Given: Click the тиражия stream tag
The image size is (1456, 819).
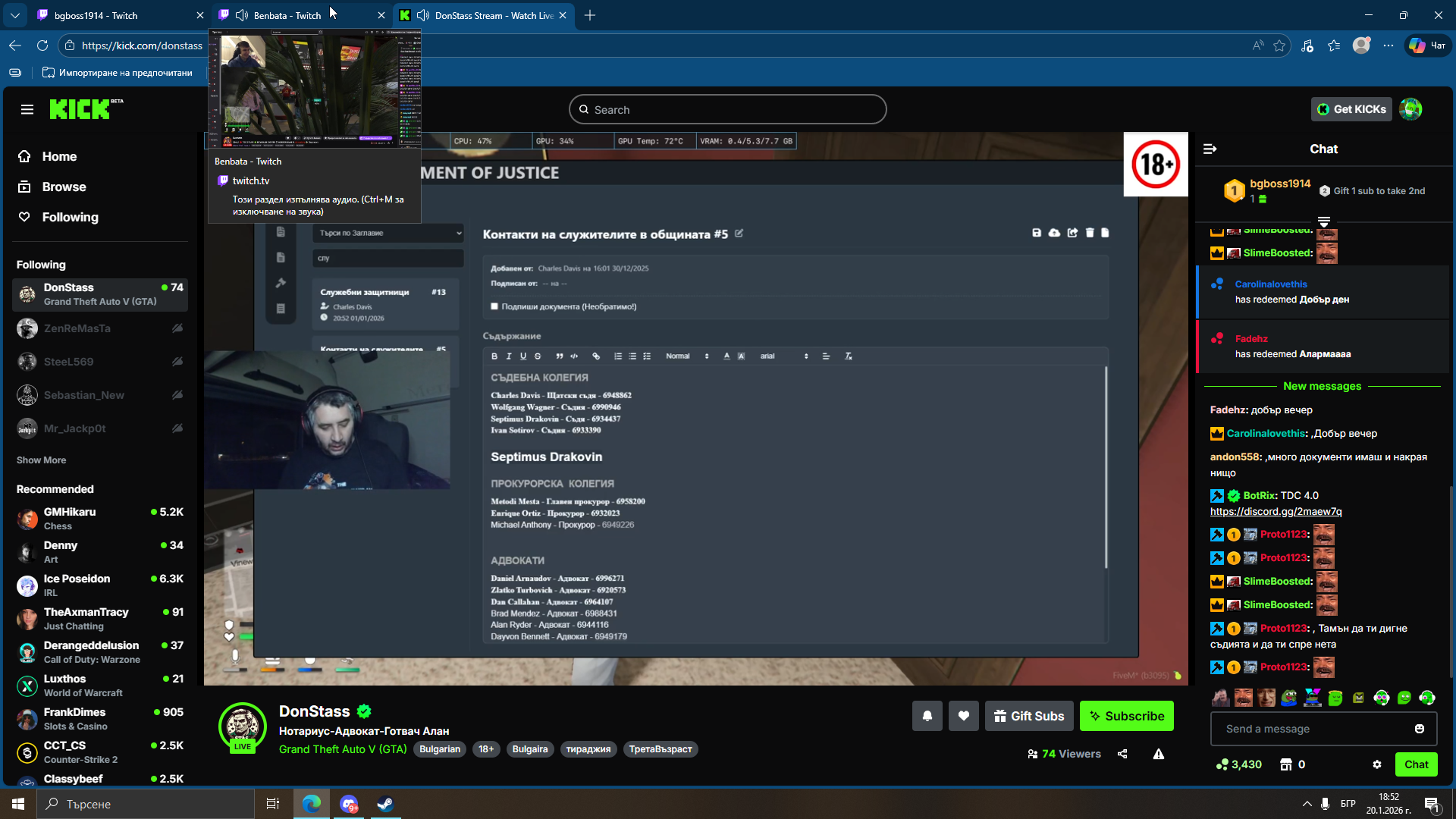Looking at the screenshot, I should [588, 749].
